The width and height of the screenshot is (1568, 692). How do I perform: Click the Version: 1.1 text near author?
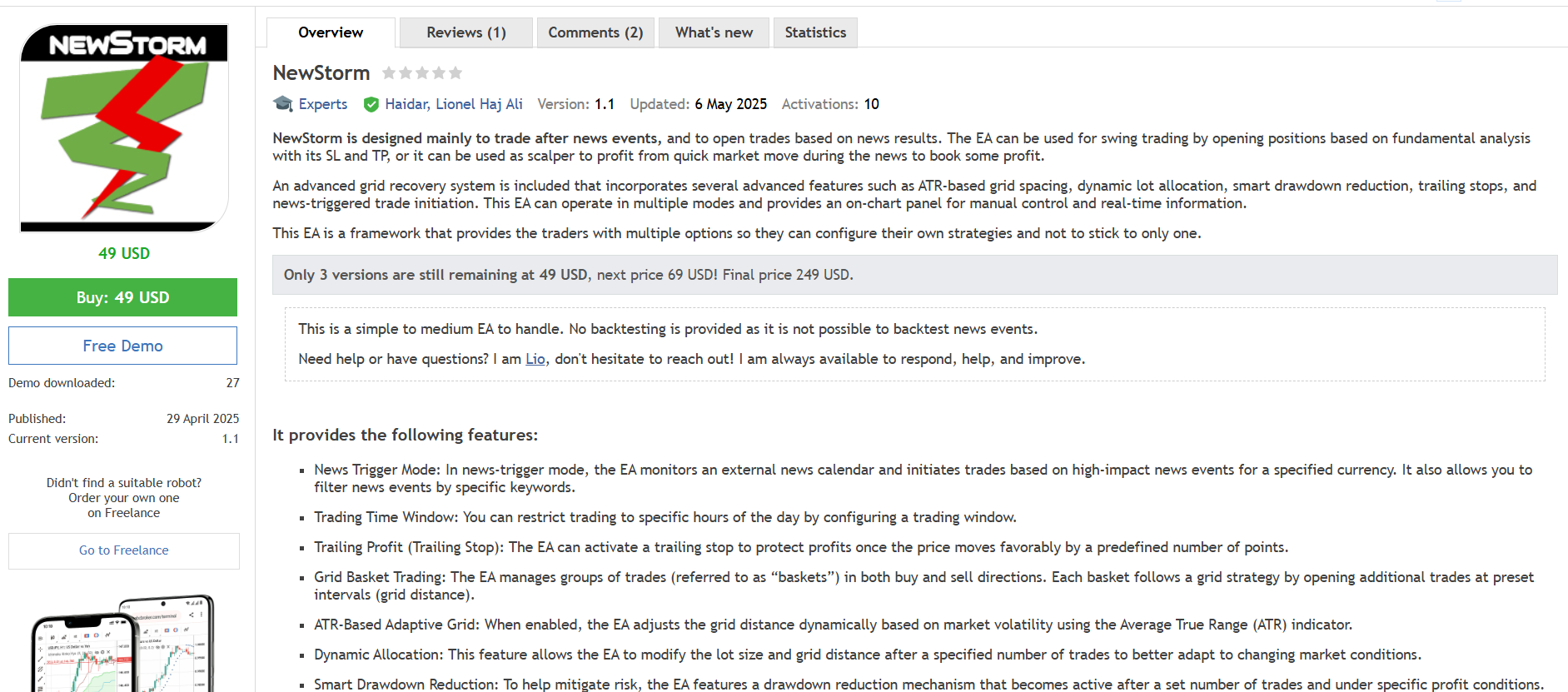576,104
